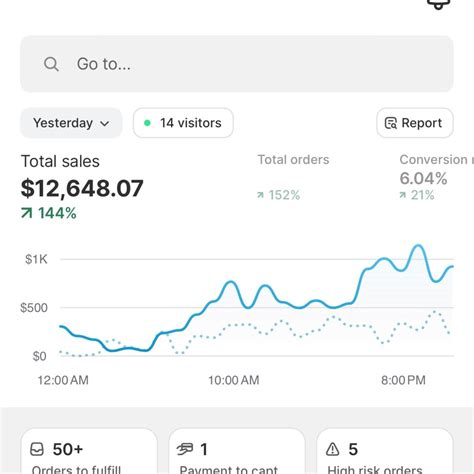Image resolution: width=474 pixels, height=474 pixels.
Task: Click the 14 visitors pill button
Action: click(x=183, y=123)
